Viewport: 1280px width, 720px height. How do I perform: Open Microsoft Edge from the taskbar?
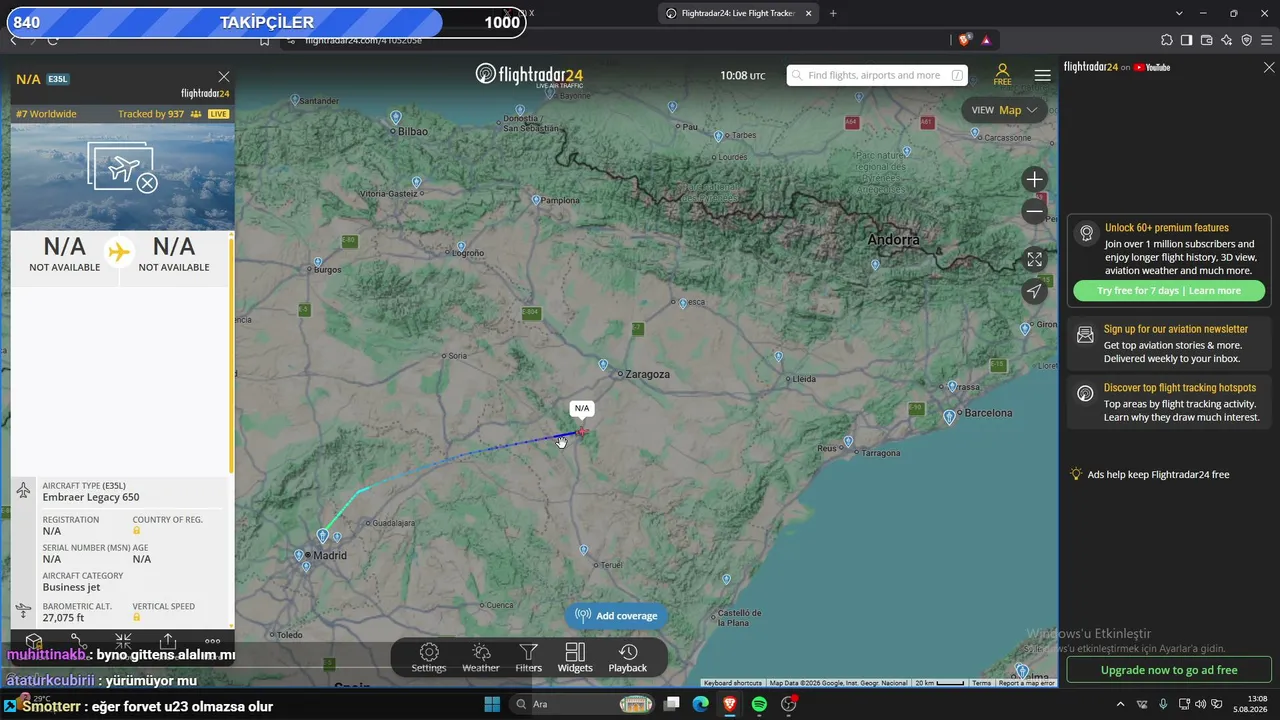point(701,704)
